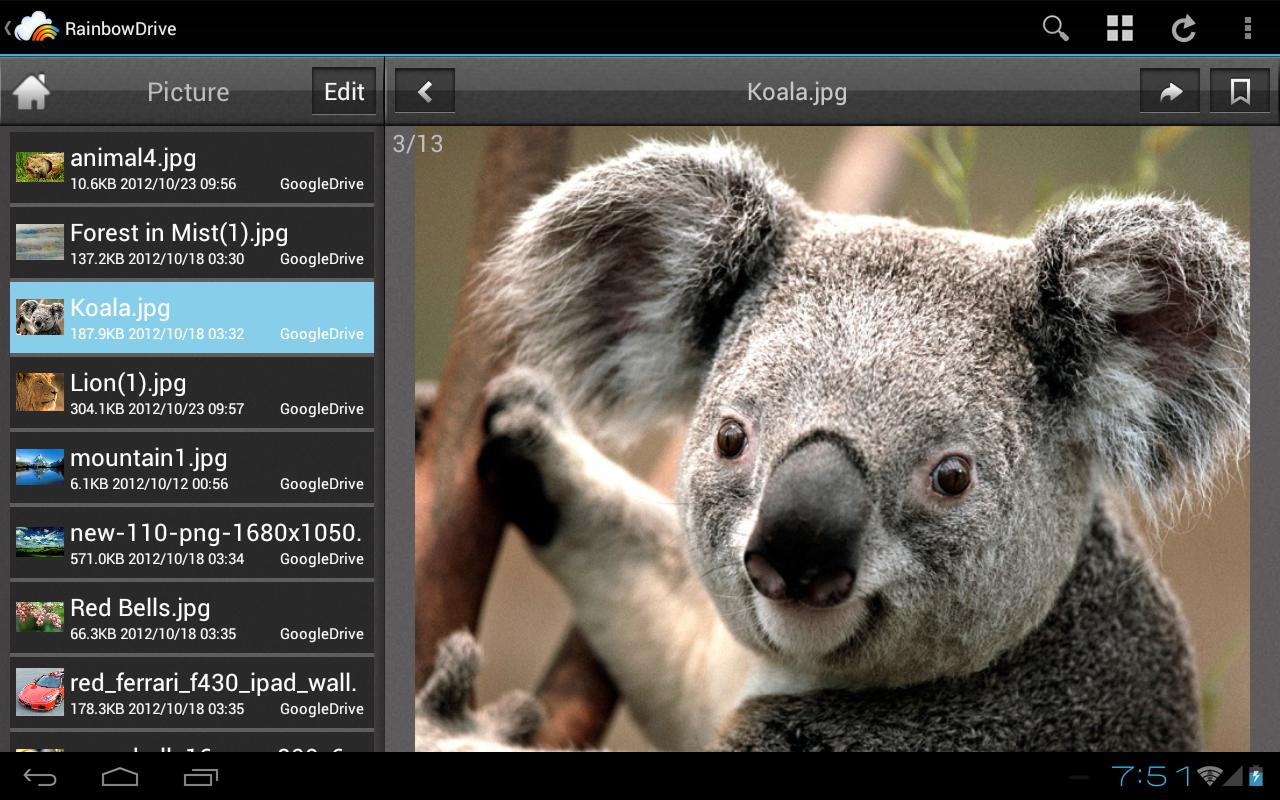Tap the Koala.jpg viewer title
This screenshot has width=1280, height=800.
tap(797, 92)
